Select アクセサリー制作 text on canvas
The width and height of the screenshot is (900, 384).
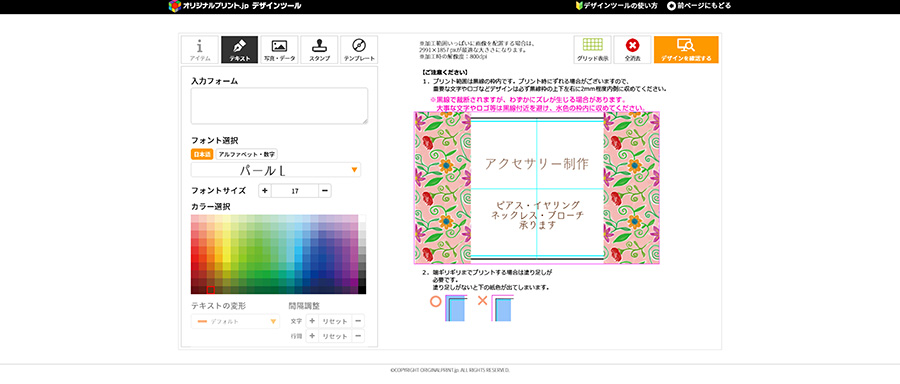[x=537, y=164]
